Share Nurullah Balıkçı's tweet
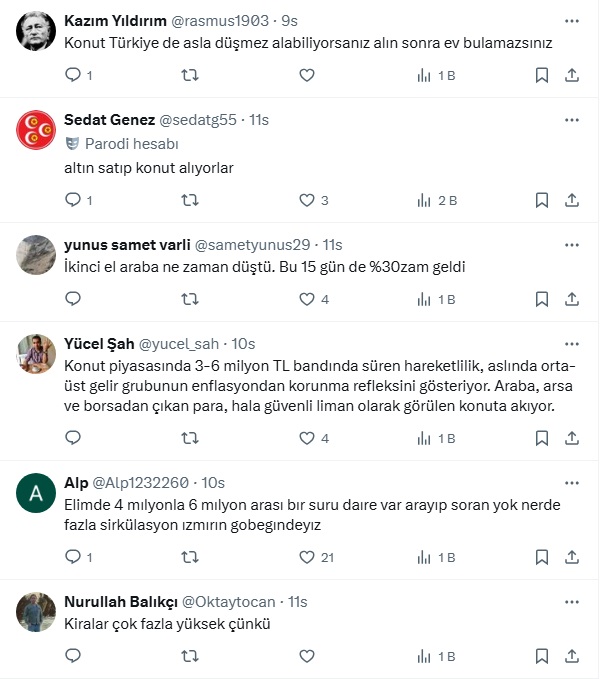The width and height of the screenshot is (600, 679). click(x=571, y=656)
